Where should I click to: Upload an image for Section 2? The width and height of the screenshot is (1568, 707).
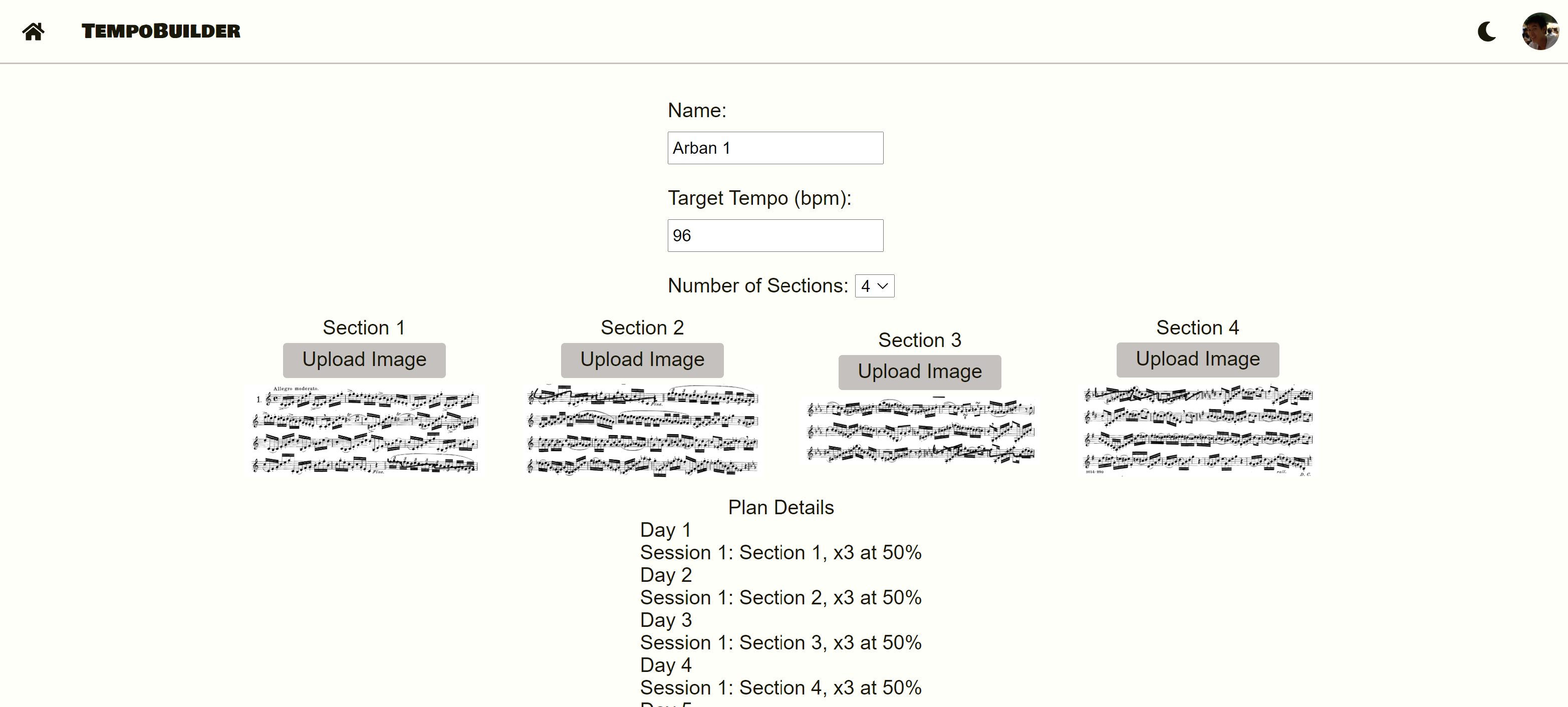coord(642,360)
